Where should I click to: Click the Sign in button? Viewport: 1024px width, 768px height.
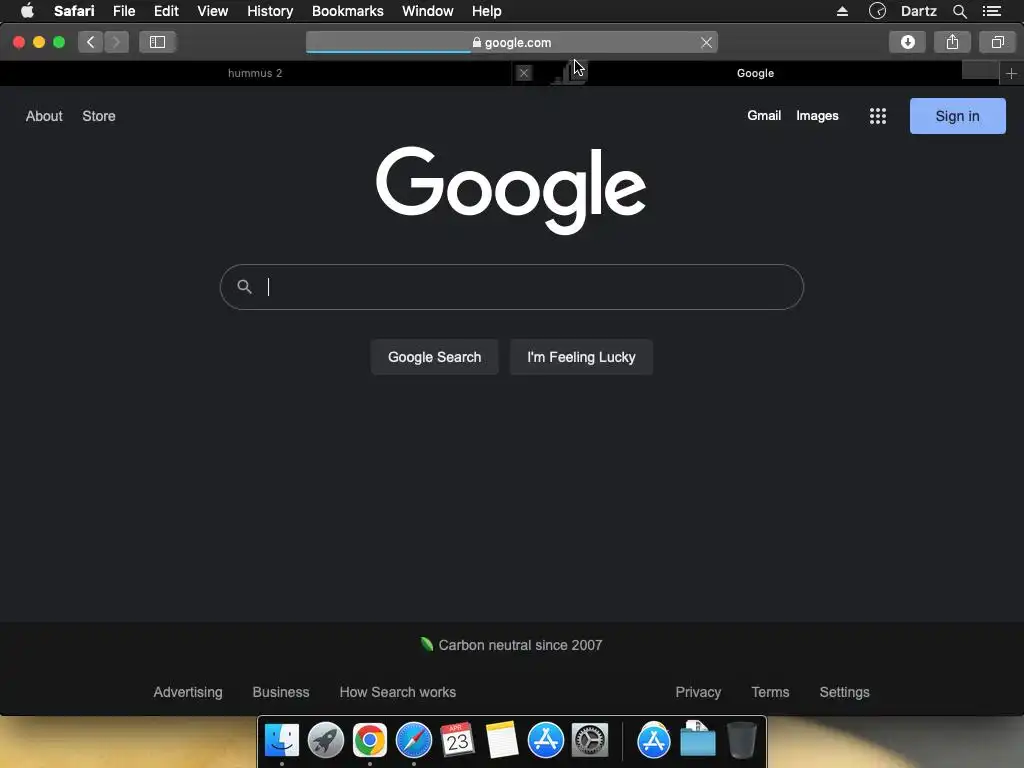pos(957,116)
